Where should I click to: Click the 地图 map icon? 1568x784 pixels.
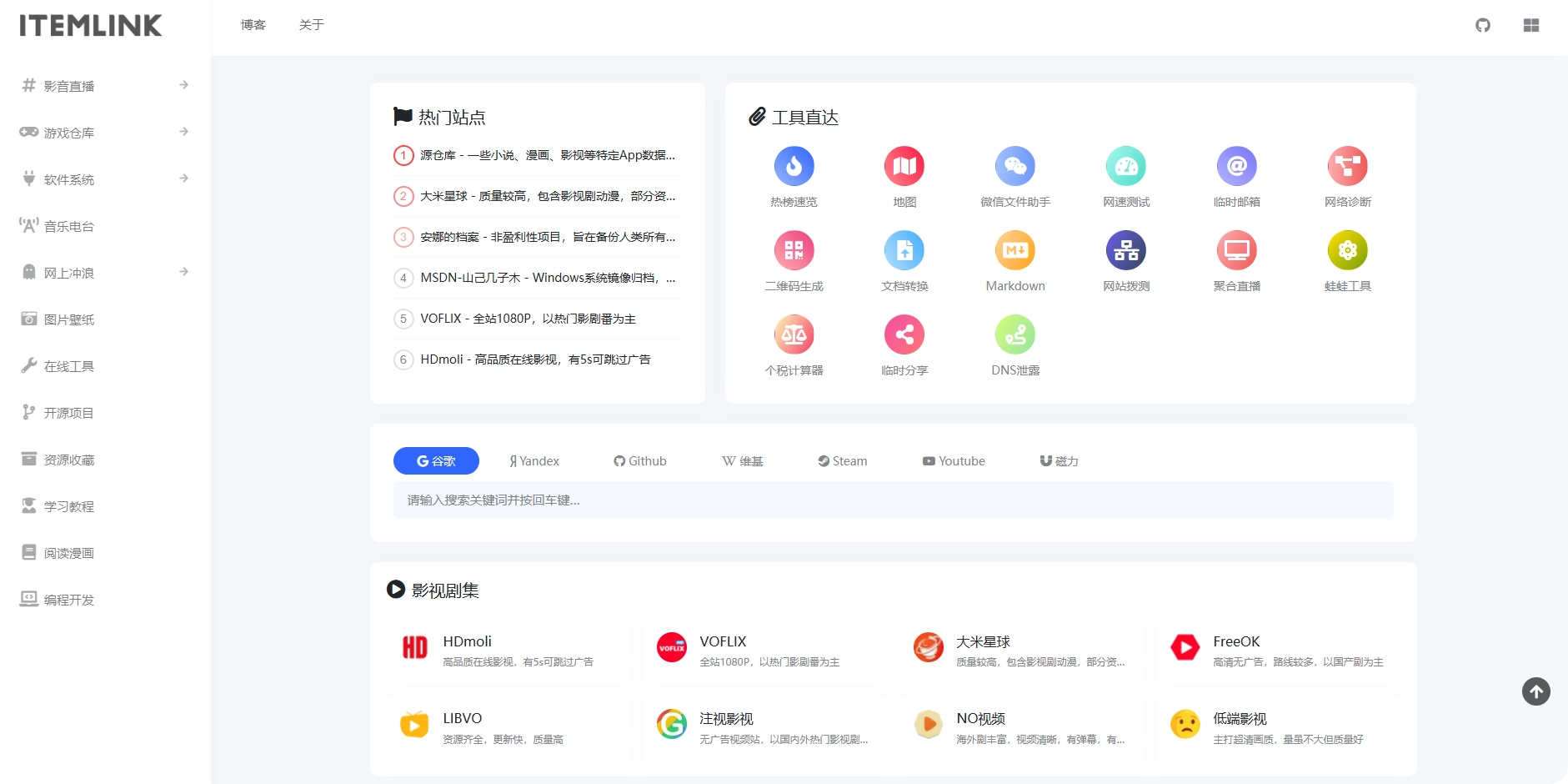point(904,167)
